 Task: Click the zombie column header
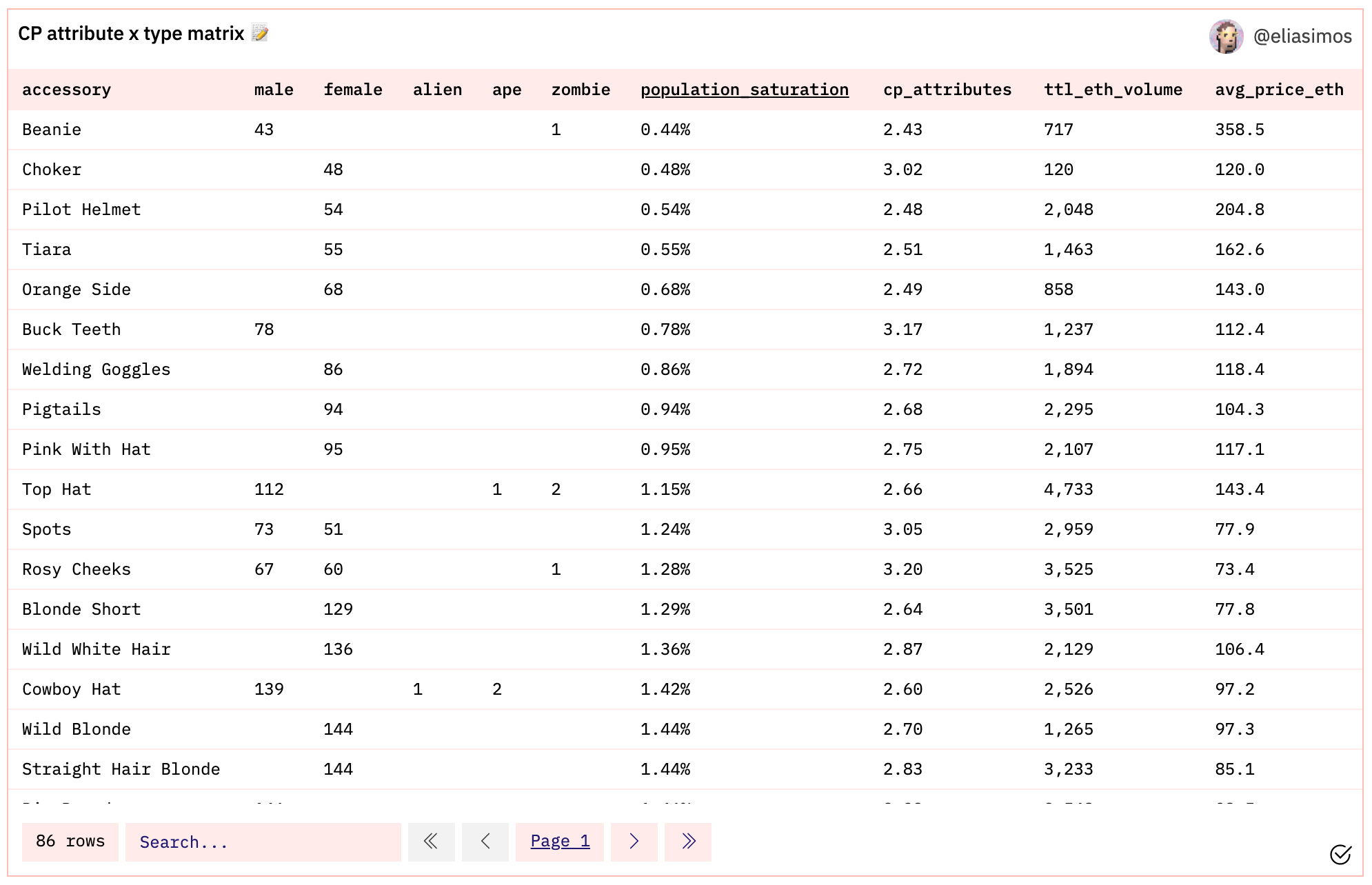[x=581, y=90]
